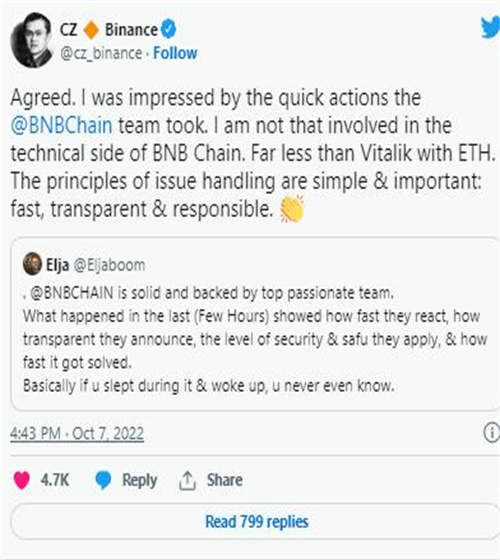500x560 pixels.
Task: Click the Reply text label
Action: 140,480
